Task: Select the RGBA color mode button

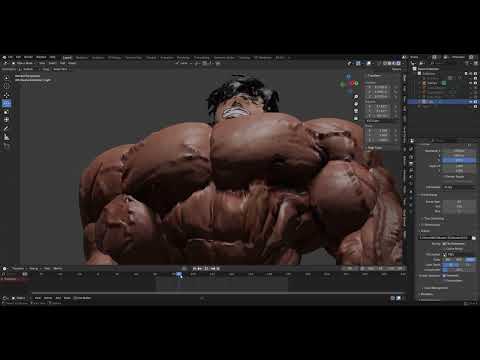Action: [470, 259]
